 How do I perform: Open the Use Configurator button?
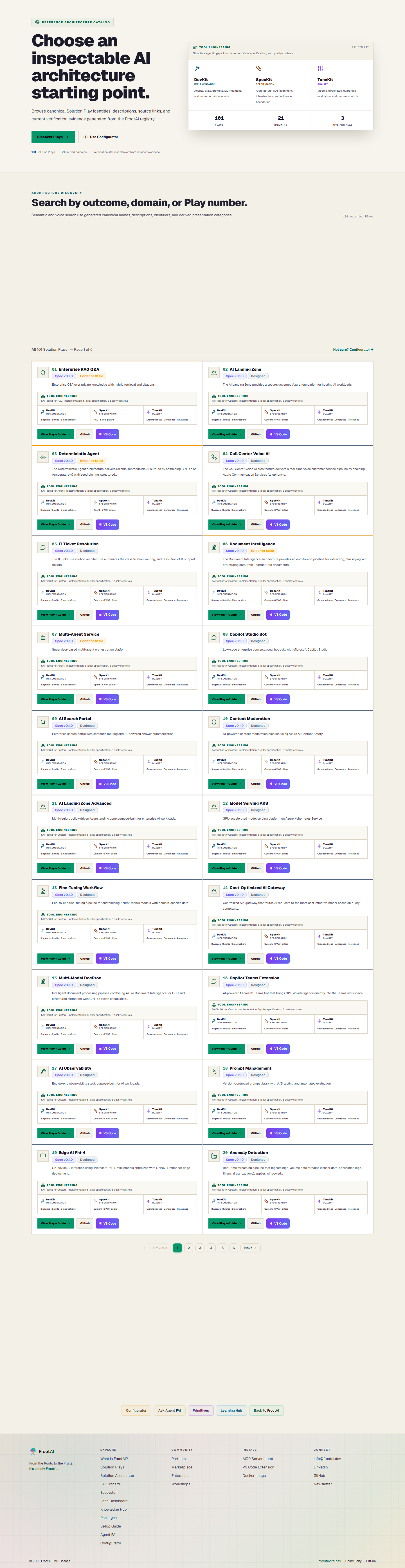coord(100,137)
